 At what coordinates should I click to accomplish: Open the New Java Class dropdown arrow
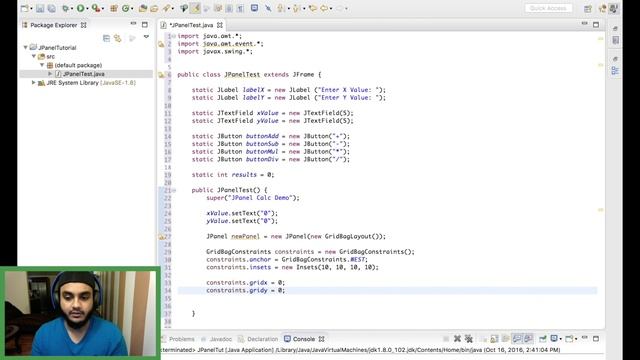132,9
